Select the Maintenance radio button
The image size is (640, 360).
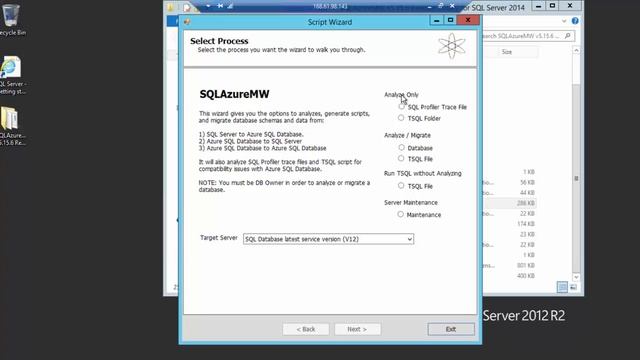[x=400, y=214]
